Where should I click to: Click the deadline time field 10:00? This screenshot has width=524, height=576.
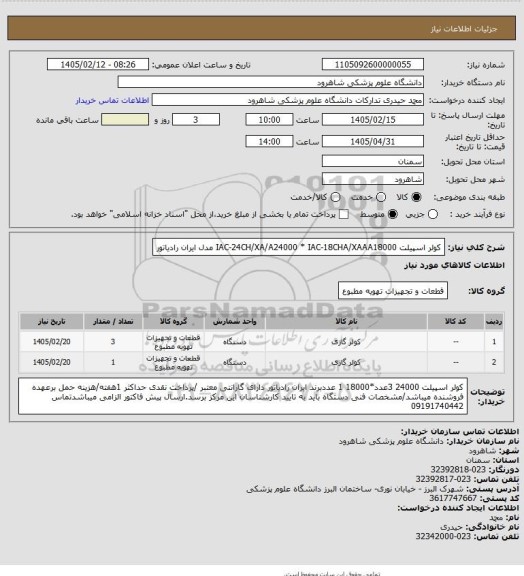(269, 120)
